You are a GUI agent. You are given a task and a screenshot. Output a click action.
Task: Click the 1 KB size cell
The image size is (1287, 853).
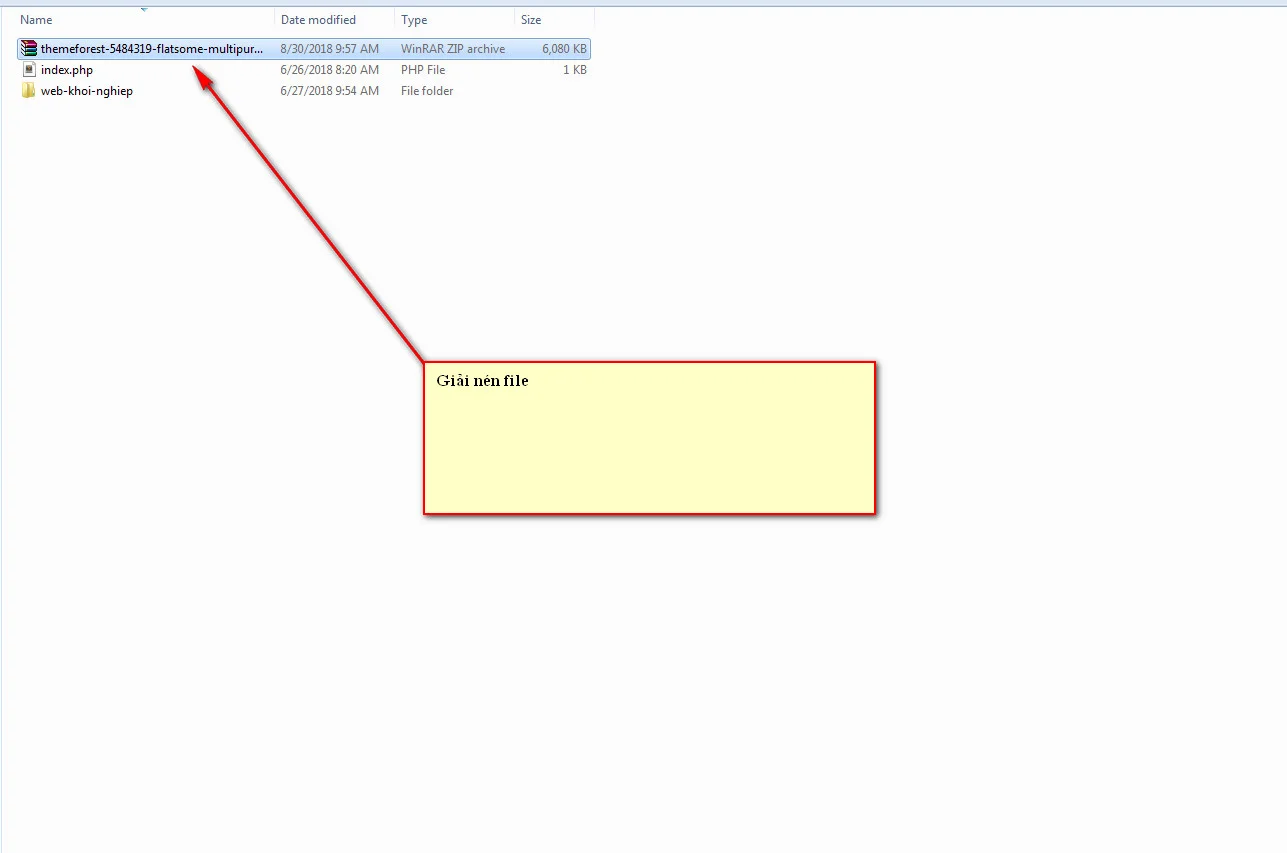tap(575, 70)
